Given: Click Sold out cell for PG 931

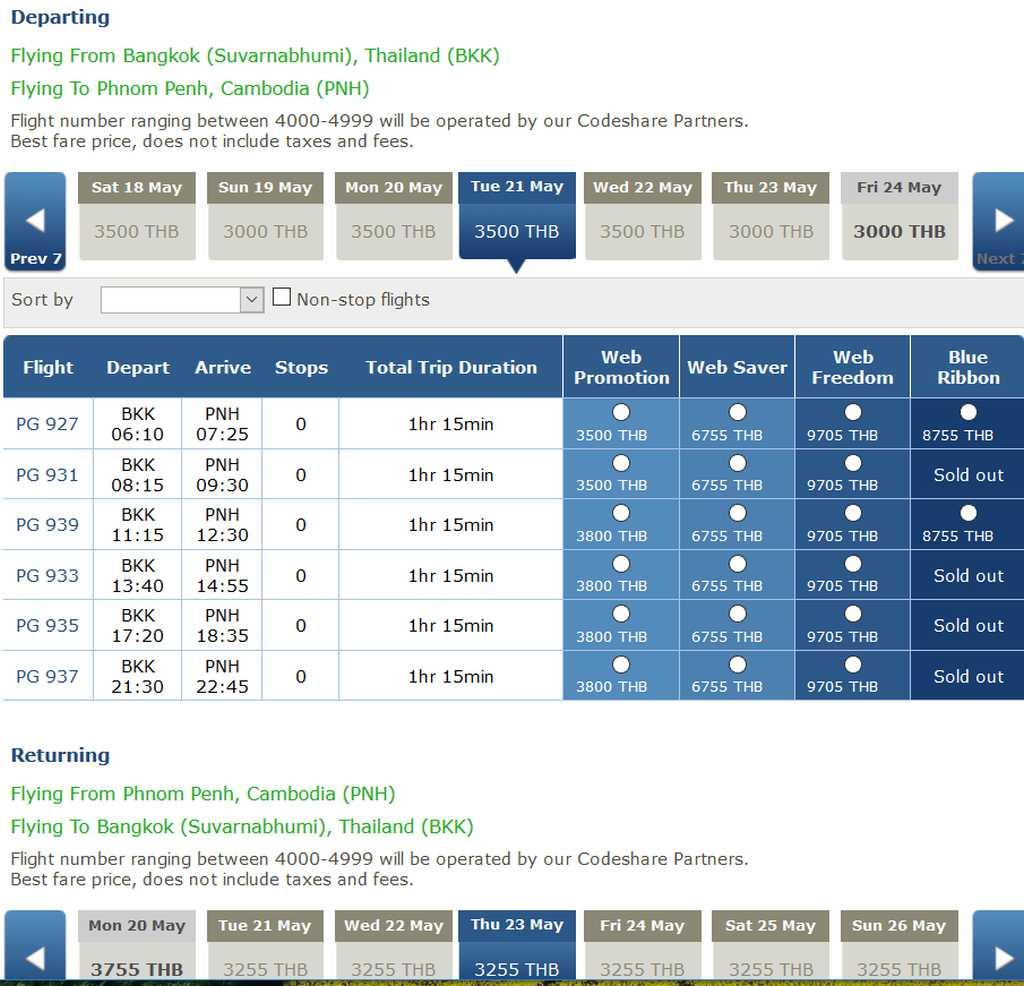Looking at the screenshot, I should click(968, 475).
